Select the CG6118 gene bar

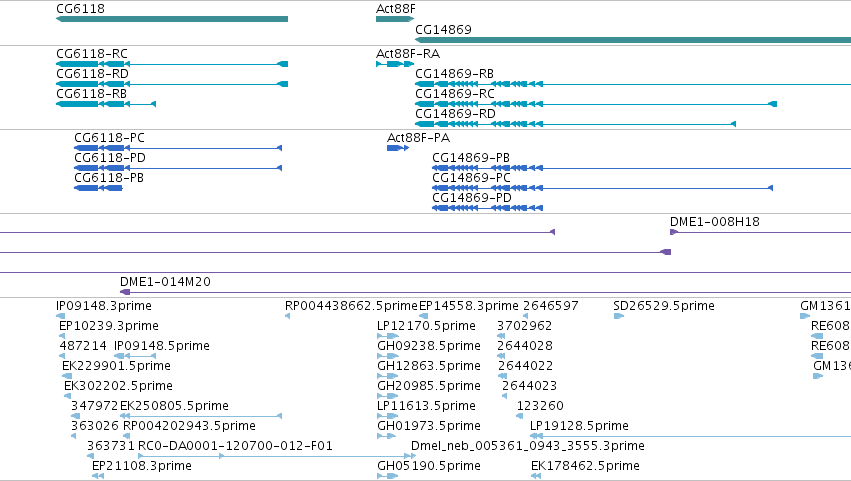click(172, 19)
